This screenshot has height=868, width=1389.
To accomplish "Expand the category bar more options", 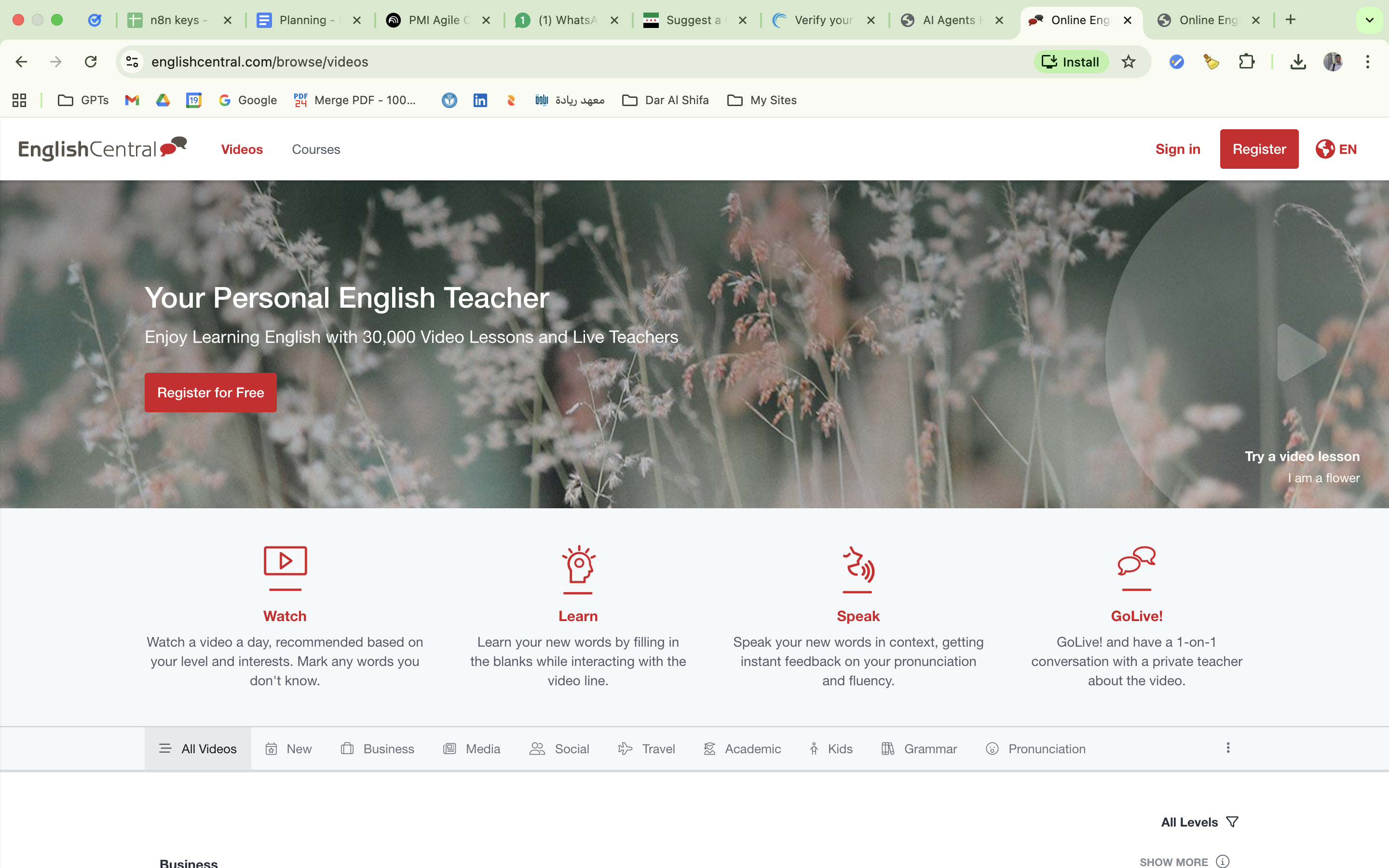I will (1228, 747).
